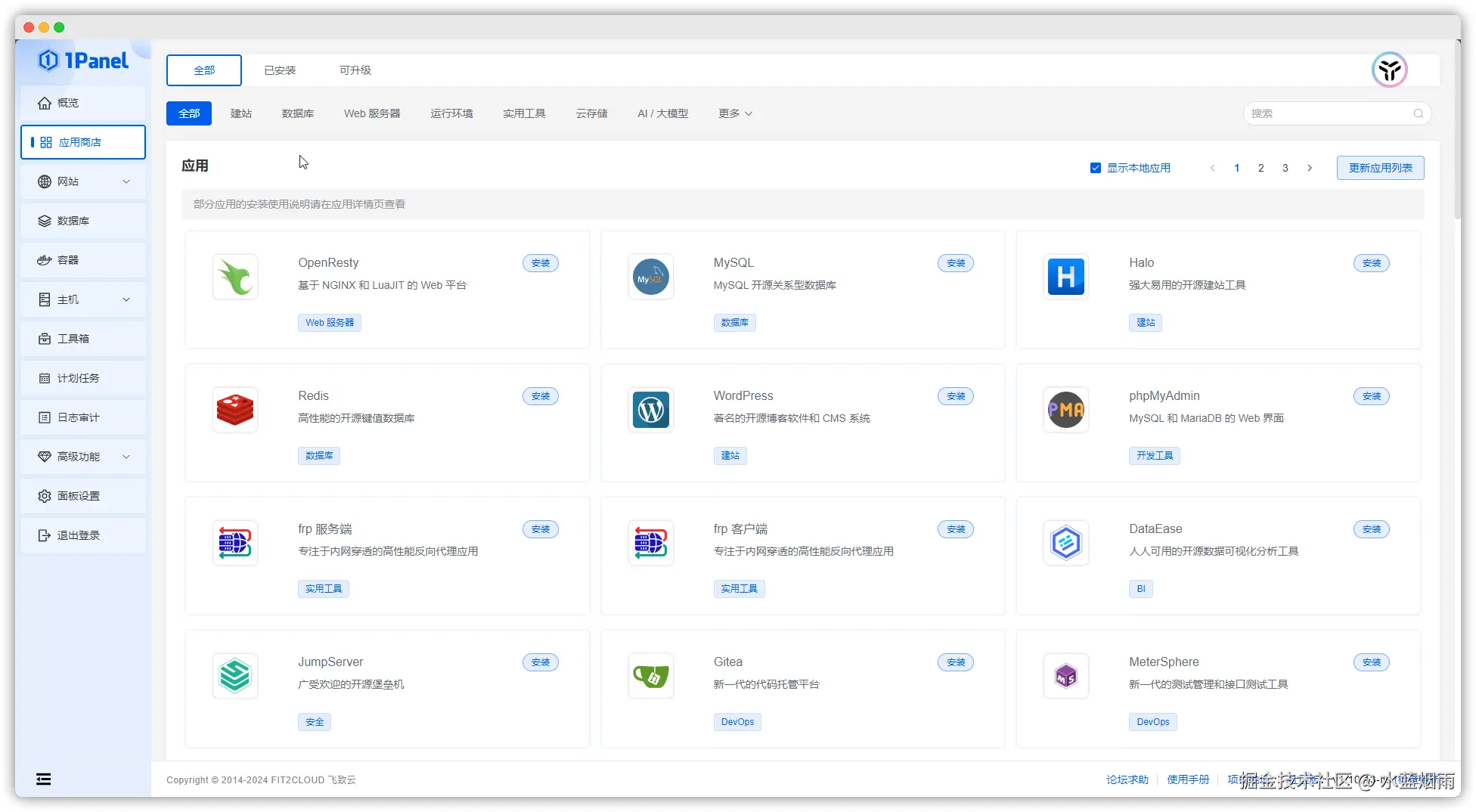Image resolution: width=1476 pixels, height=812 pixels.
Task: Filter apps by 数据库 category tab
Action: coord(298,113)
